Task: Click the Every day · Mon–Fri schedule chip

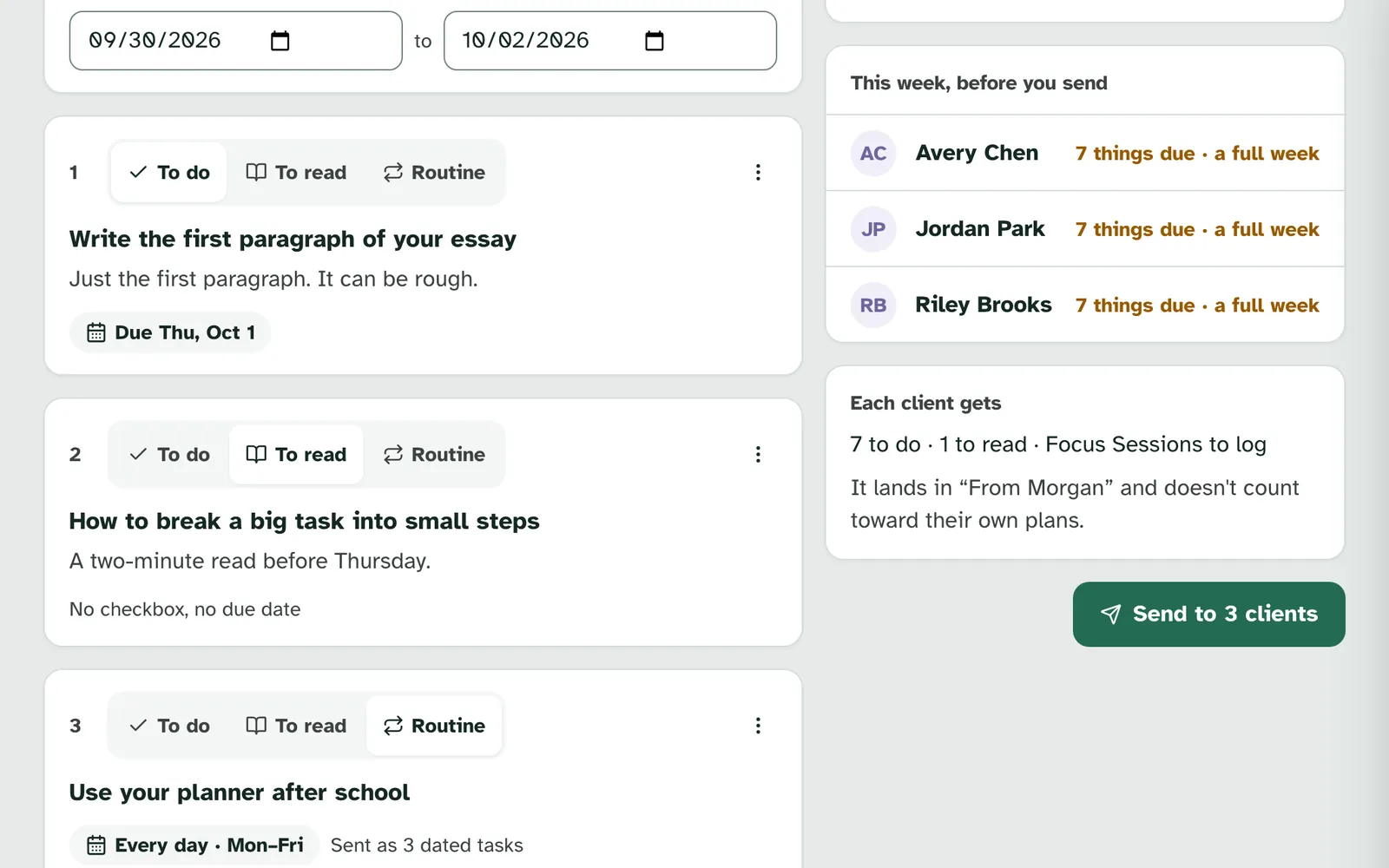Action: coord(194,845)
